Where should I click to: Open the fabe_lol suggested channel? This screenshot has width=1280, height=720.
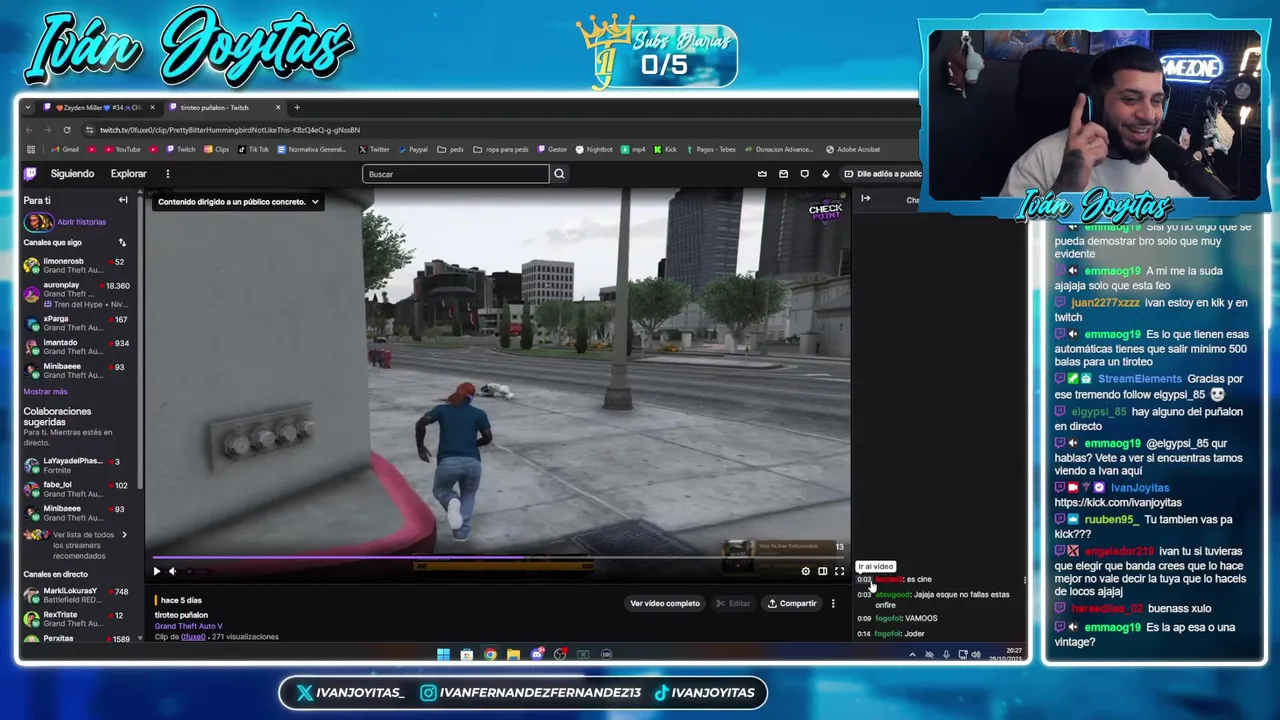[78, 489]
